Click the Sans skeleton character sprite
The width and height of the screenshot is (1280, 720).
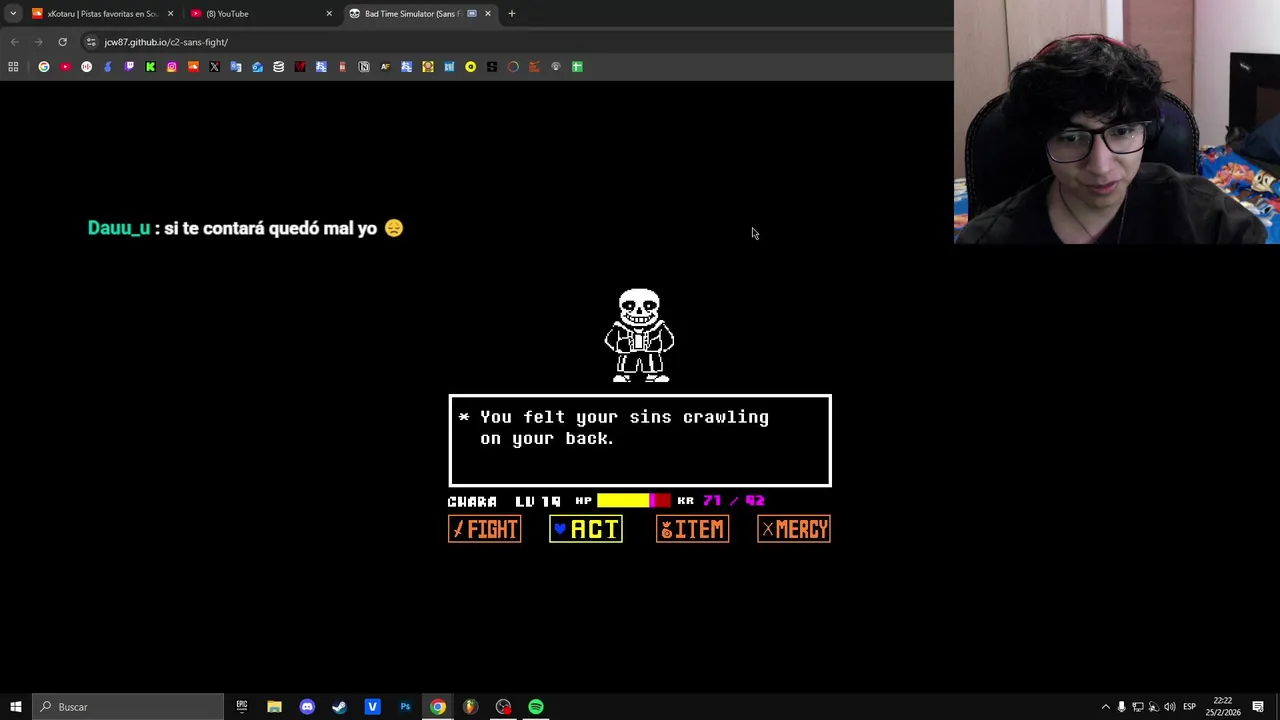tap(640, 336)
